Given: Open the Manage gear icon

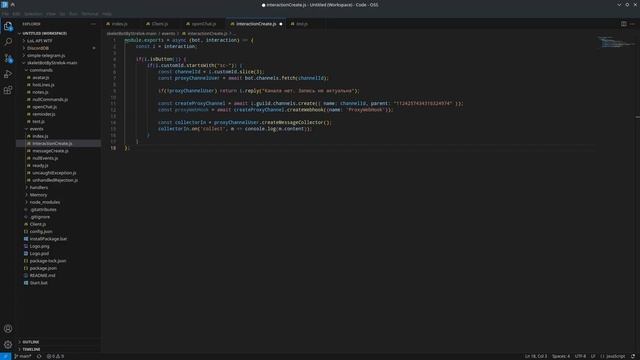Looking at the screenshot, I should click(8, 344).
